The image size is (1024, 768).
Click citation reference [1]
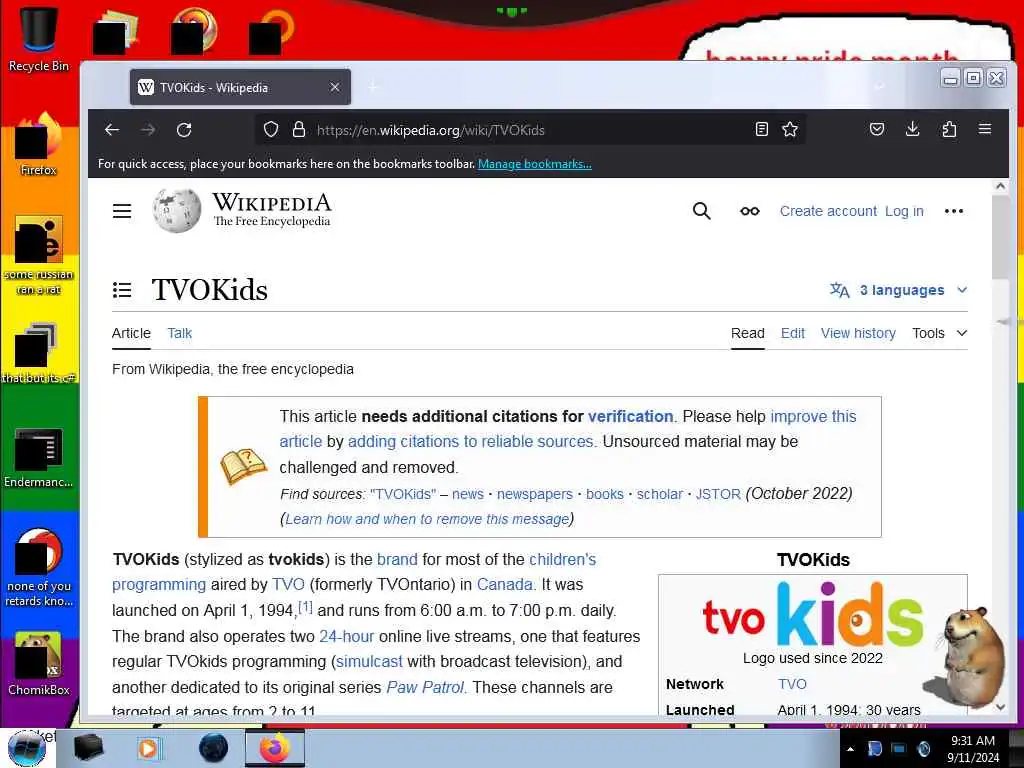pyautogui.click(x=305, y=607)
